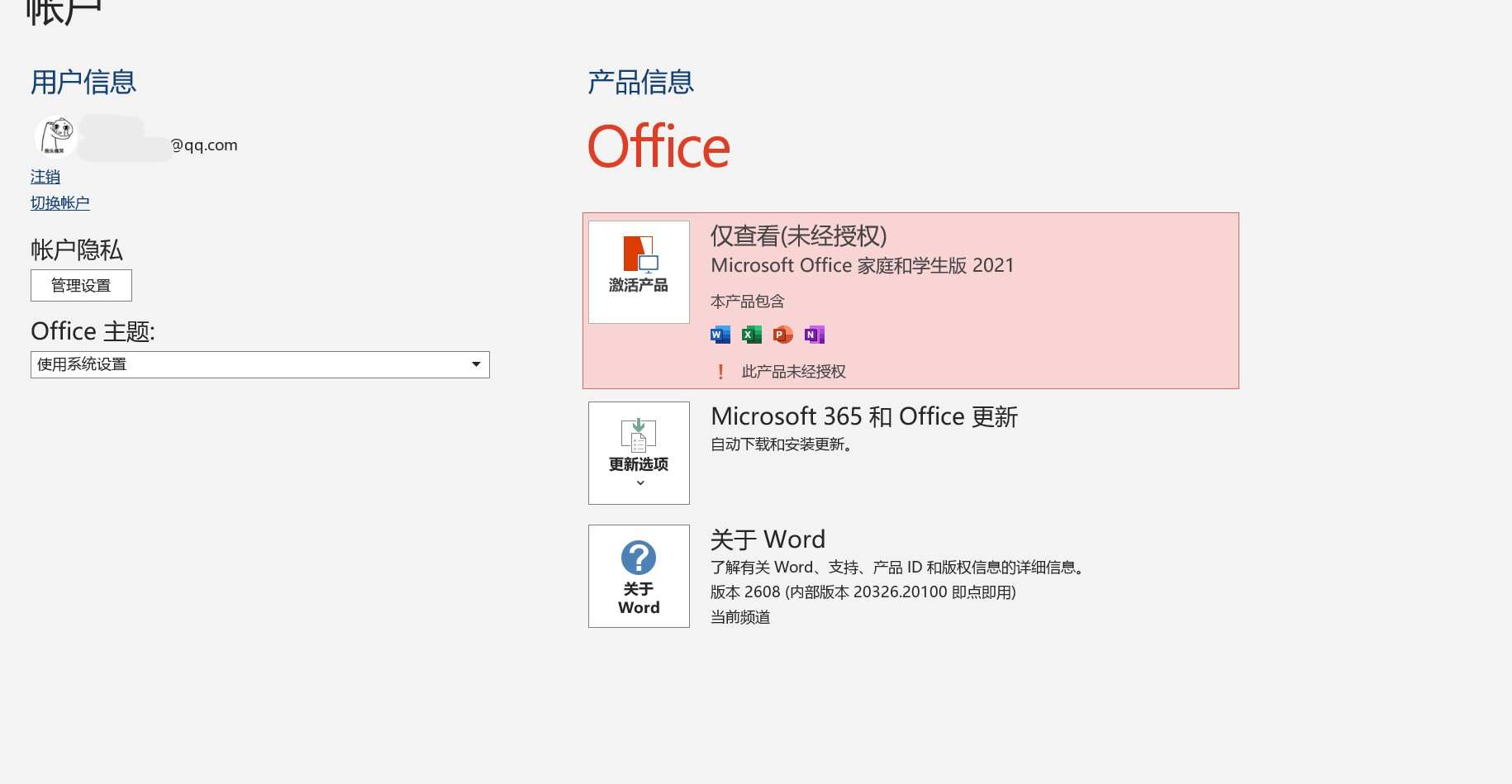Click the Word app icon
The width and height of the screenshot is (1512, 784).
click(x=720, y=335)
